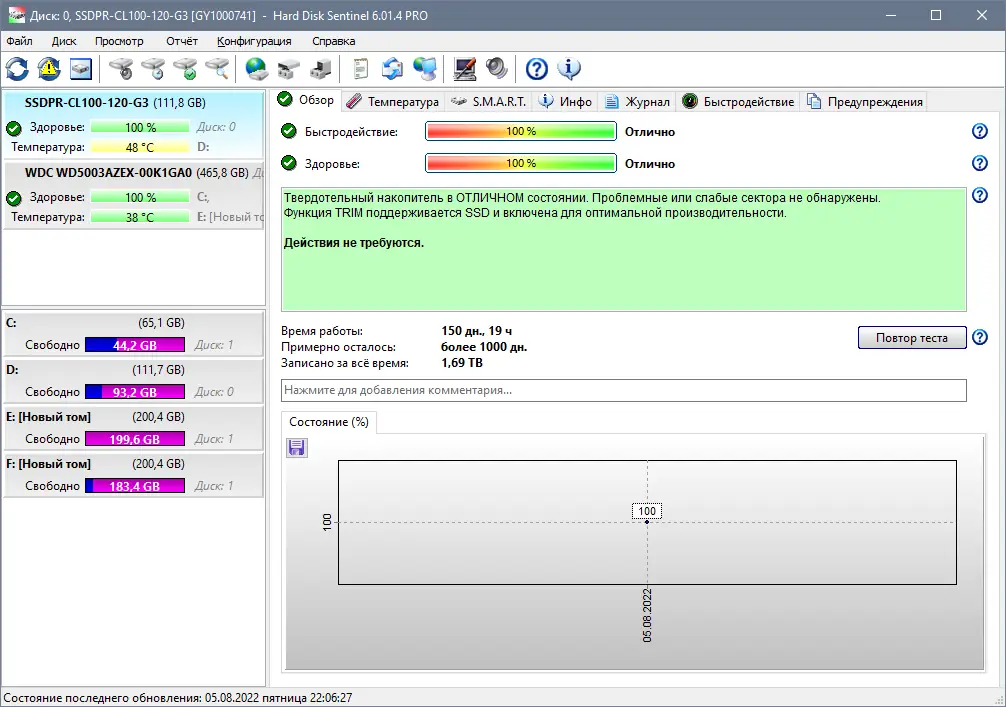Click help icon next to Повтор теста
Viewport: 1006px width, 707px height.
pyautogui.click(x=980, y=337)
